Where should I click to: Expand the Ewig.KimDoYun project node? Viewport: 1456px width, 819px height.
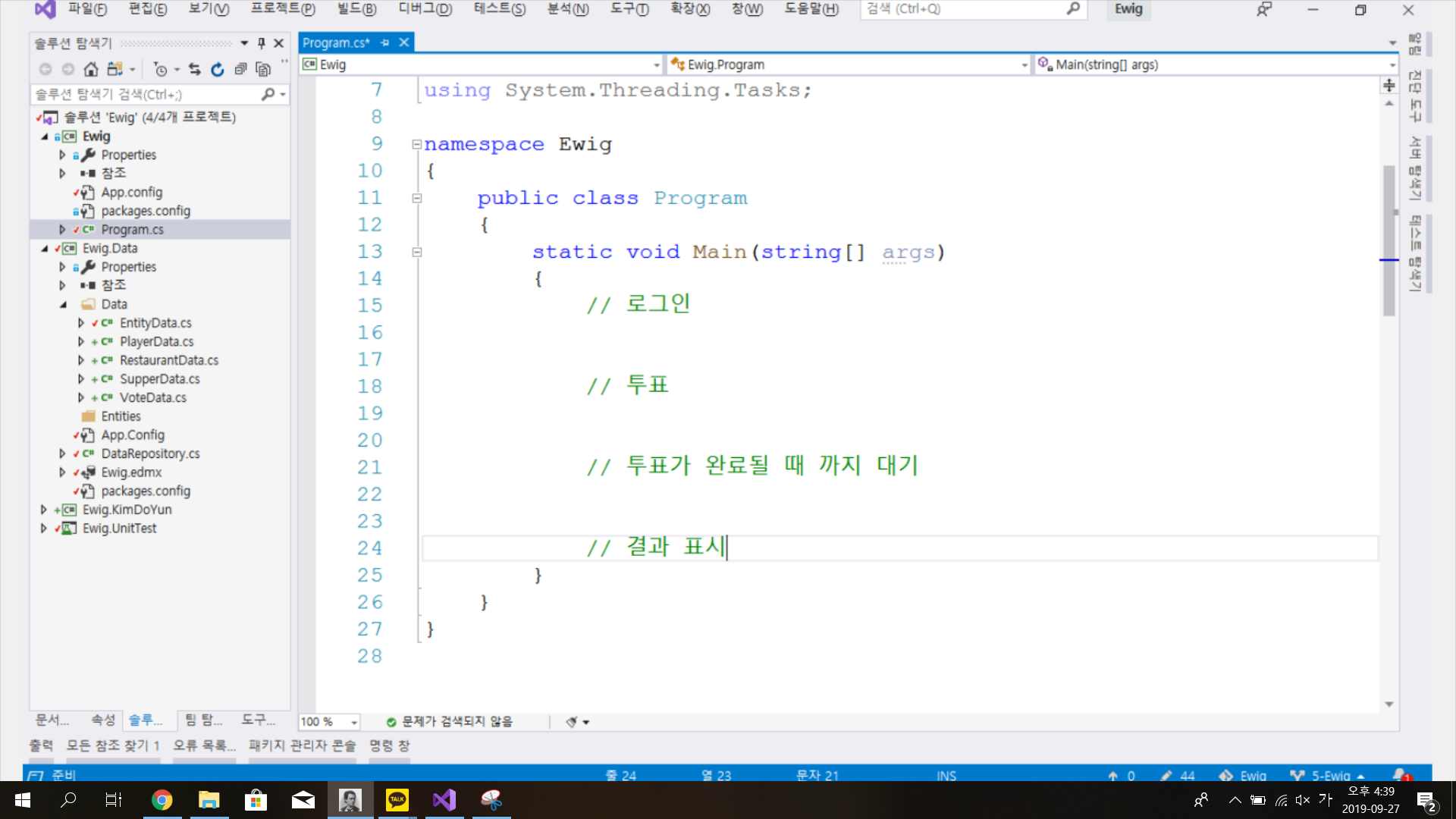pyautogui.click(x=44, y=510)
